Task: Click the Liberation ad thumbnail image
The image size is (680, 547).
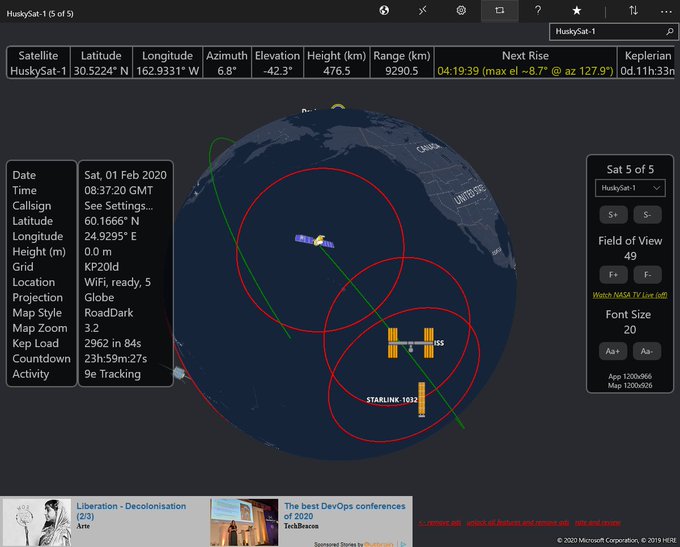Action: (37, 522)
